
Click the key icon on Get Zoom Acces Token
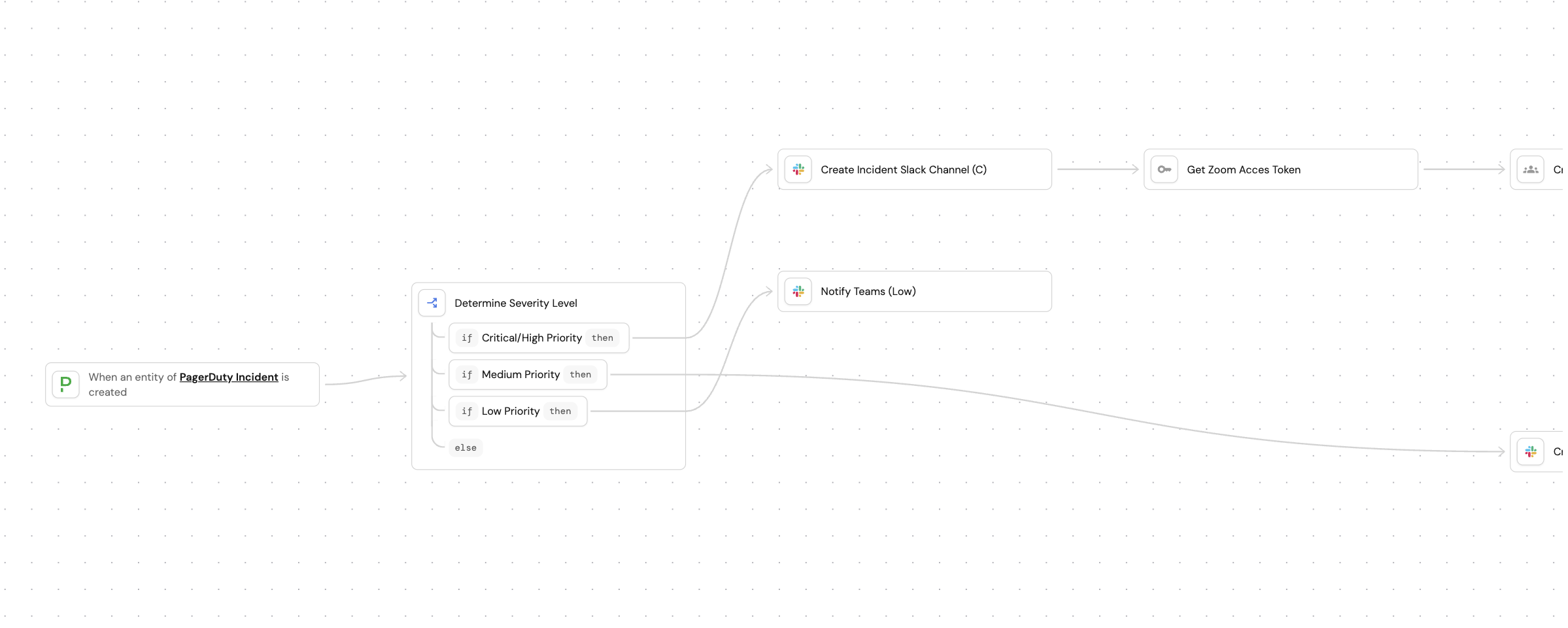pos(1165,169)
